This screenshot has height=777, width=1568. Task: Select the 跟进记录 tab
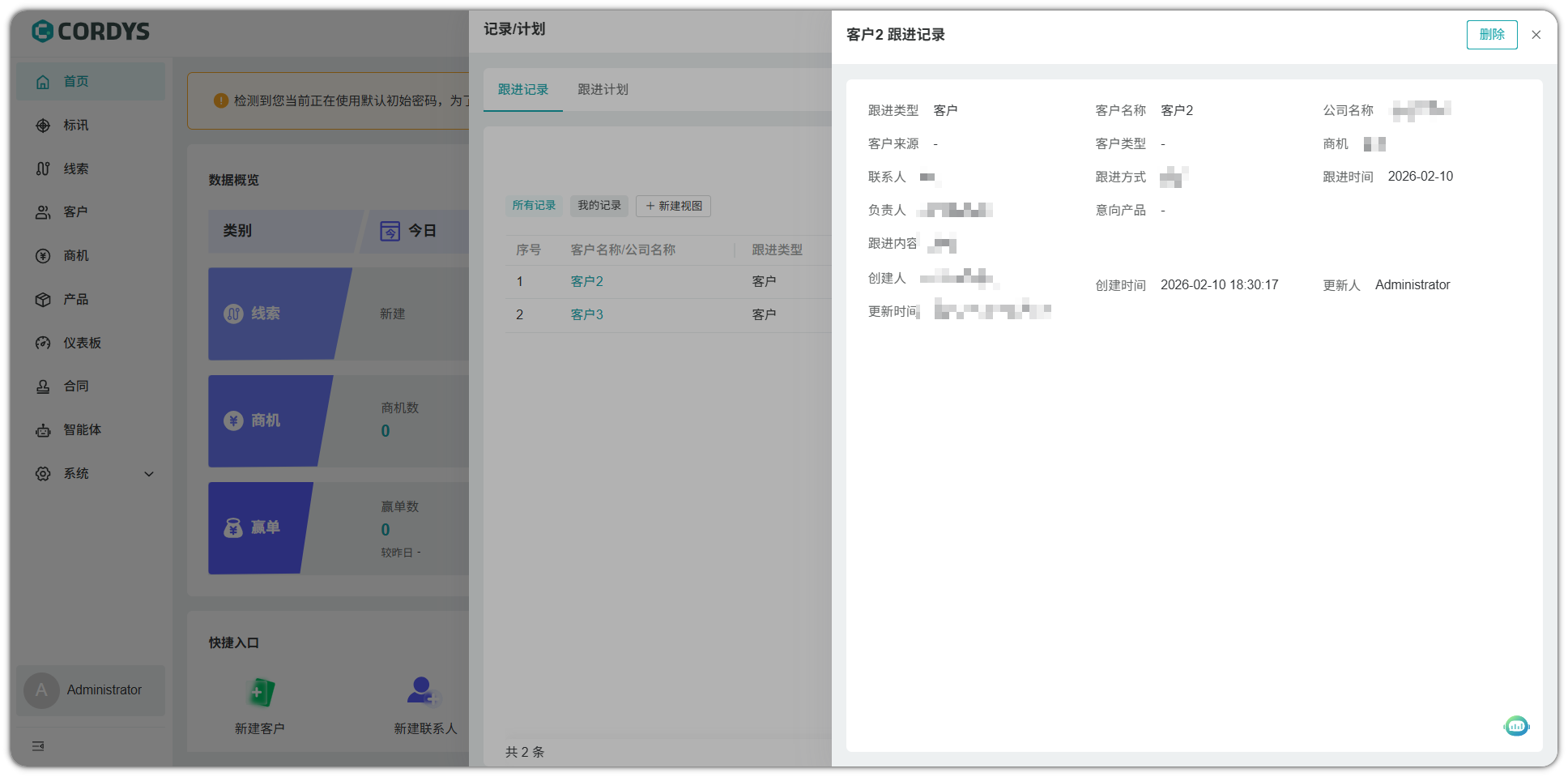coord(522,89)
